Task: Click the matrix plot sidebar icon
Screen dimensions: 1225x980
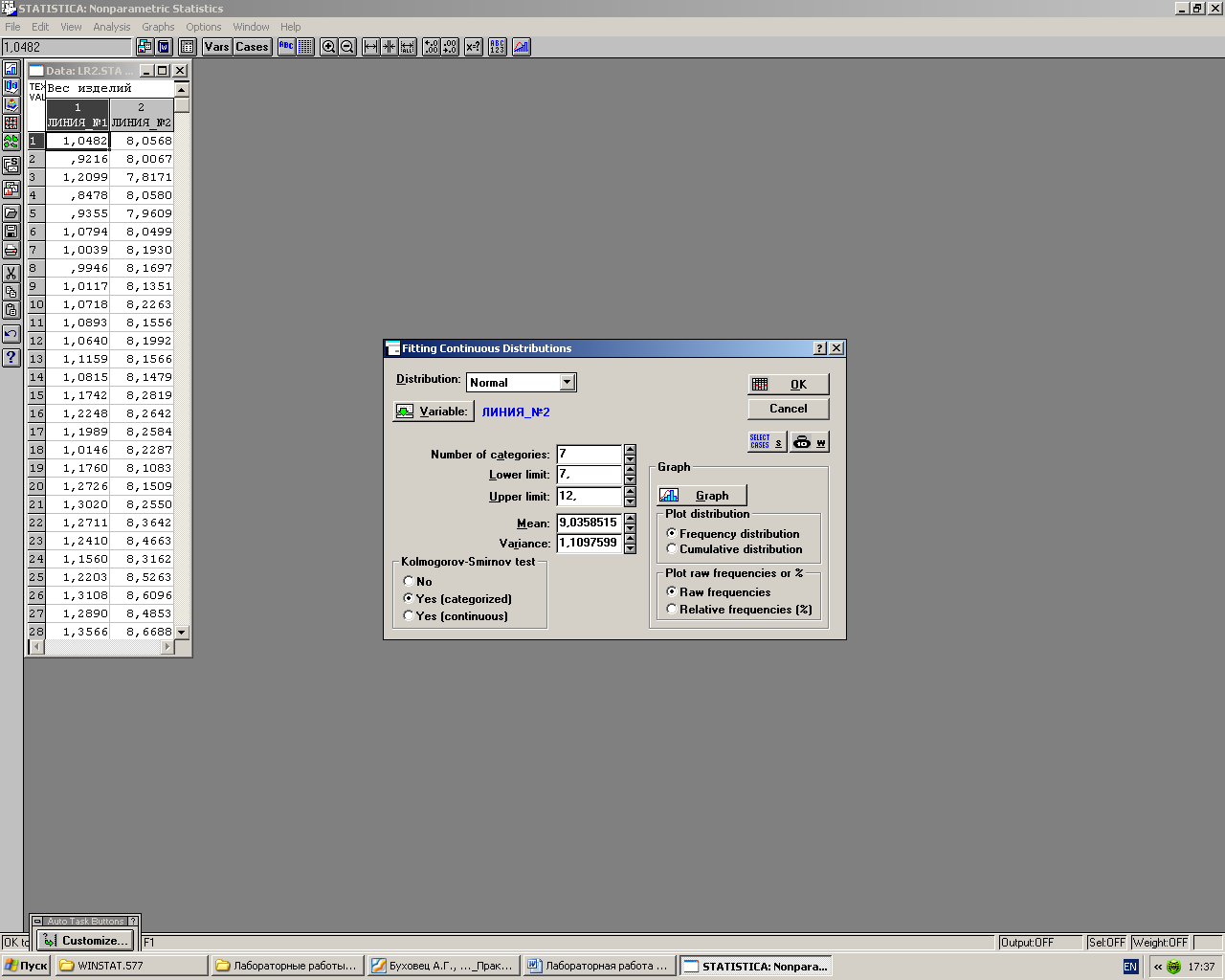Action: coord(11,122)
